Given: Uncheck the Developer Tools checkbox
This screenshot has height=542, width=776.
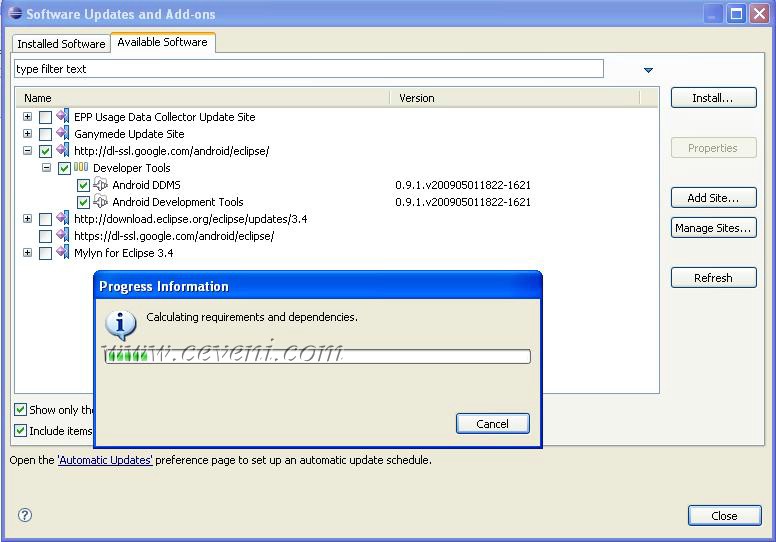Looking at the screenshot, I should [64, 168].
